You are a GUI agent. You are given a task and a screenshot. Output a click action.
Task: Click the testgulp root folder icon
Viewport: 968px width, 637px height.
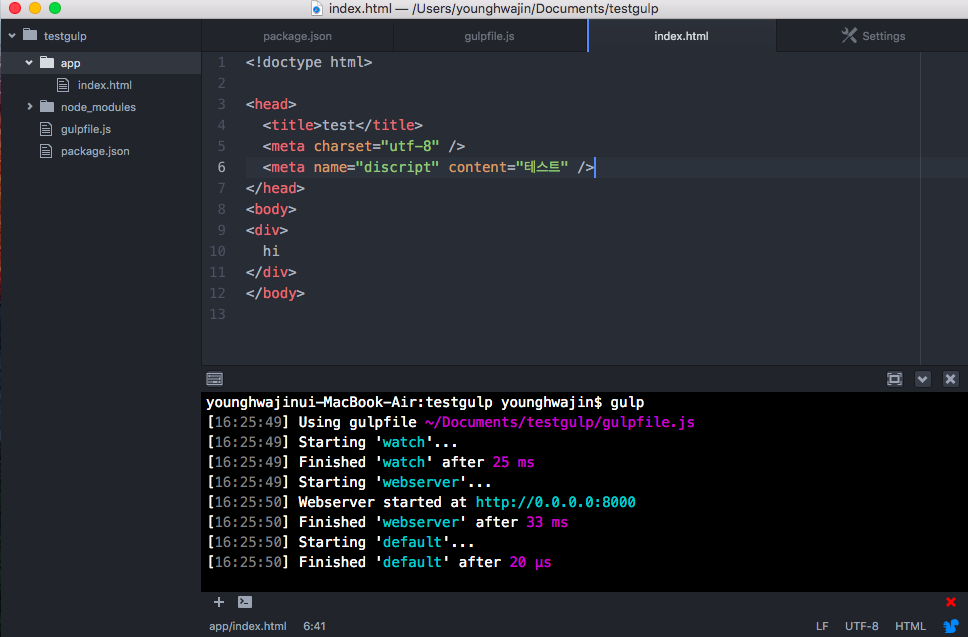[x=30, y=35]
